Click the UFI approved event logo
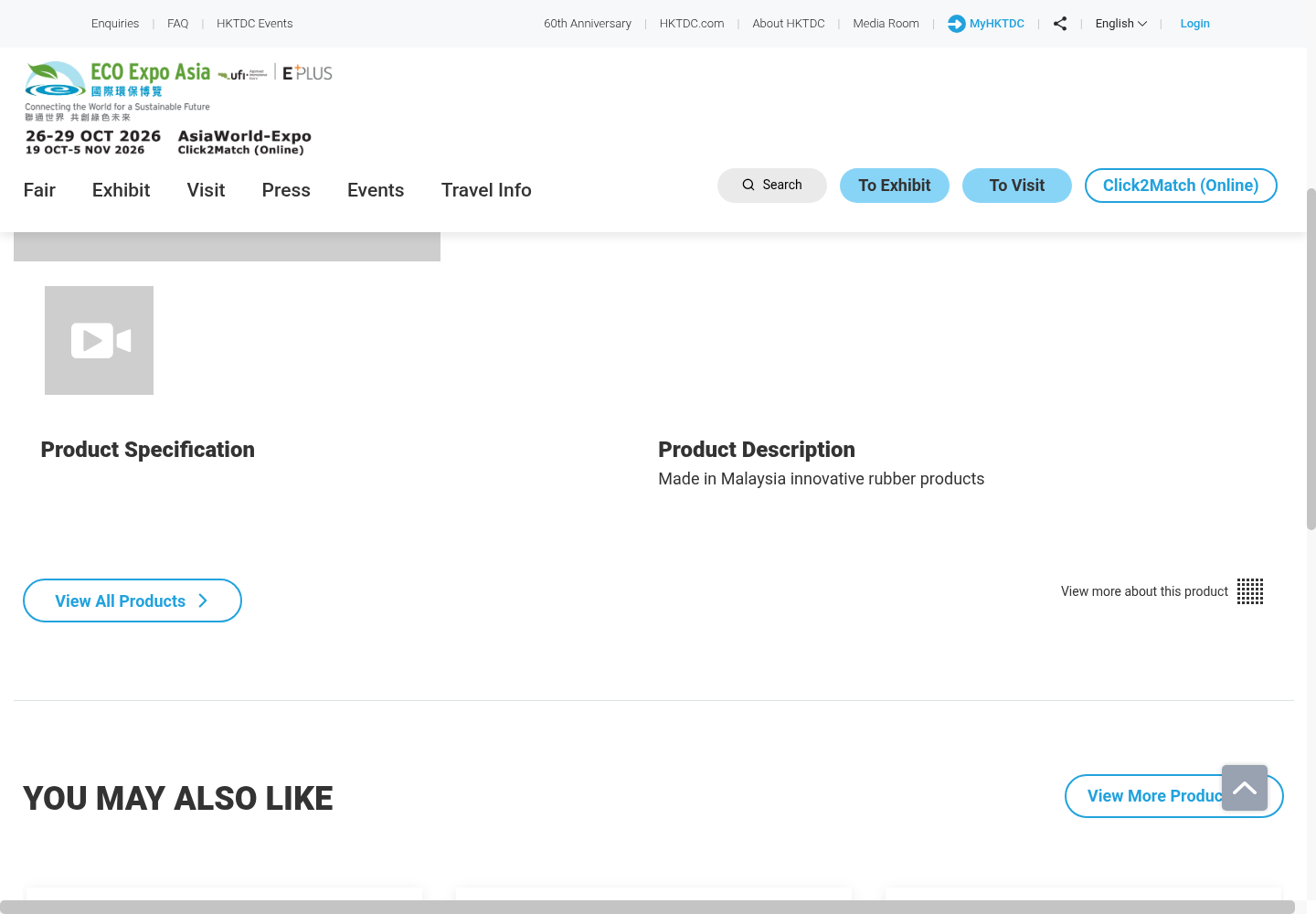 point(243,74)
